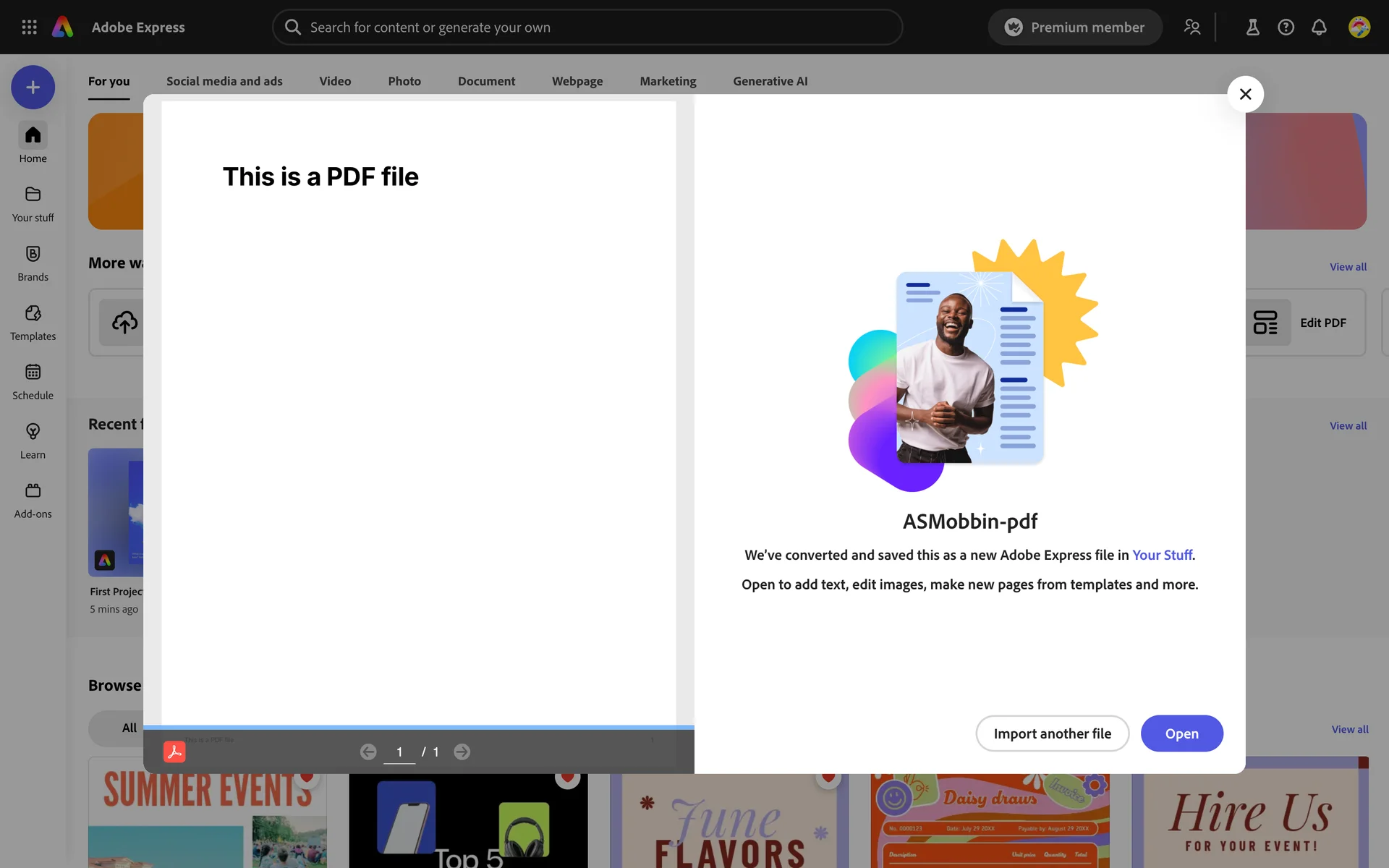Click the beaker labs icon
Screen dimensions: 1389x868
(x=1252, y=27)
